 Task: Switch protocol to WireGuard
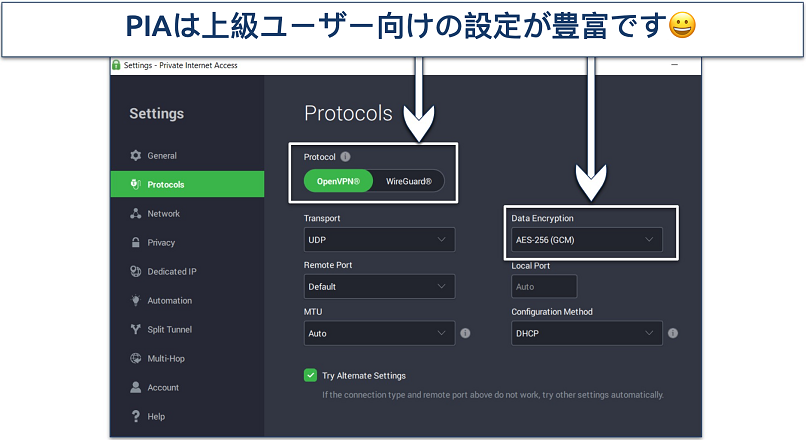click(409, 181)
